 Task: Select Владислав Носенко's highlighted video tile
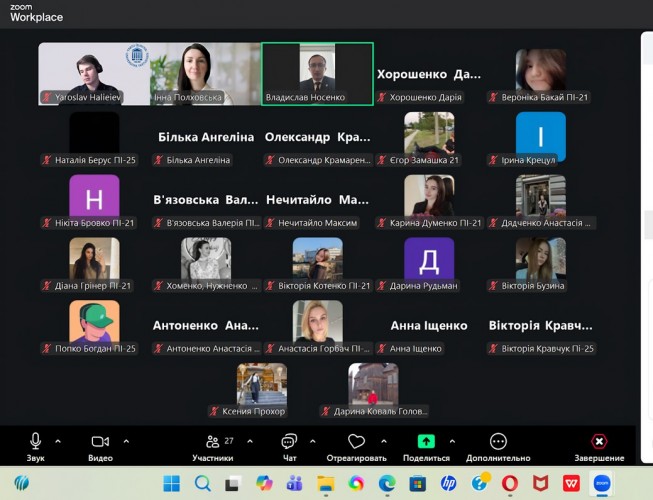point(317,73)
